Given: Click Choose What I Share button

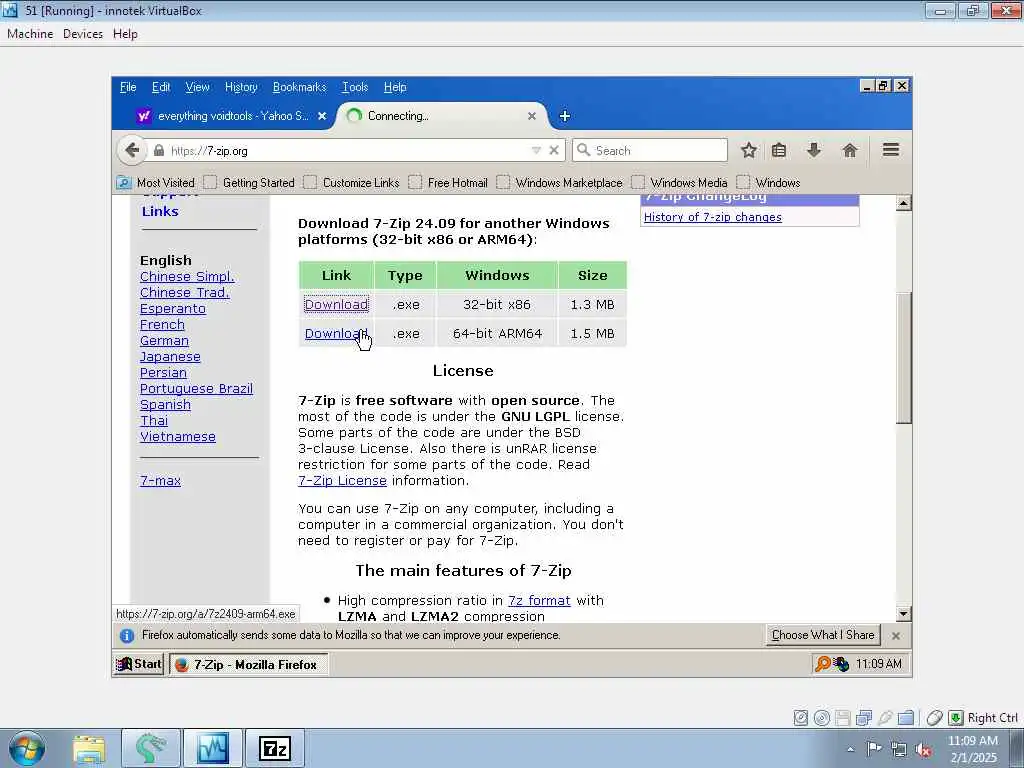Looking at the screenshot, I should click(823, 635).
